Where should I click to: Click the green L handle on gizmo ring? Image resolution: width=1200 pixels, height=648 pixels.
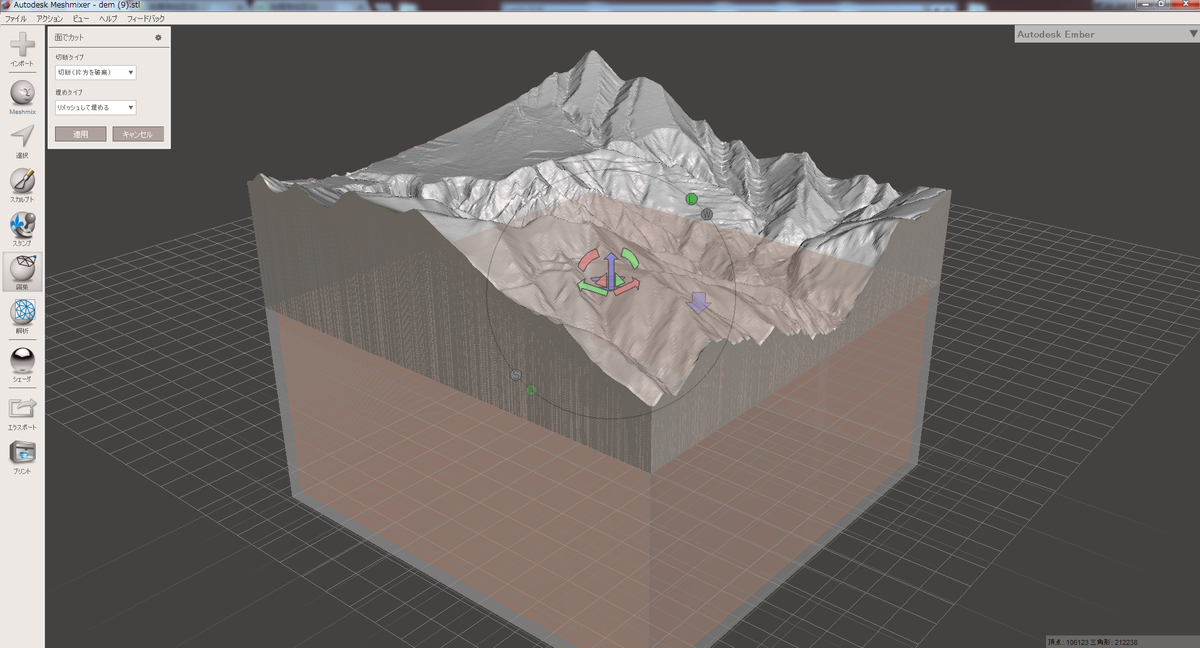tap(691, 199)
